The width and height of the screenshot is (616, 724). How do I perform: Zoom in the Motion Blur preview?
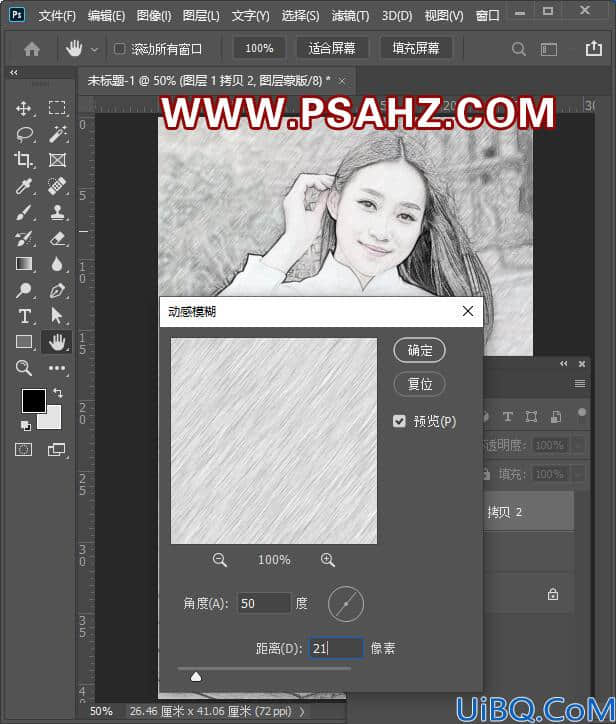327,560
